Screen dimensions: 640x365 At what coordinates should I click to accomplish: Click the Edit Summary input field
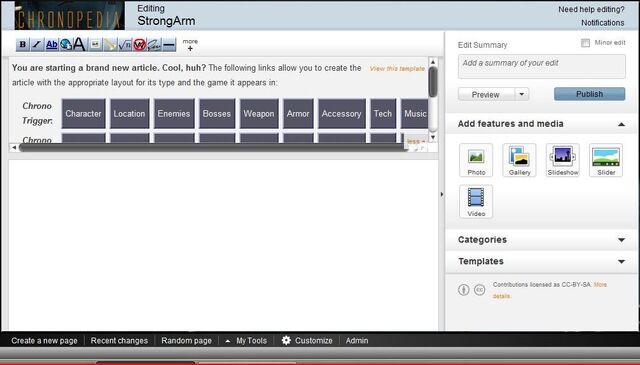pos(542,66)
